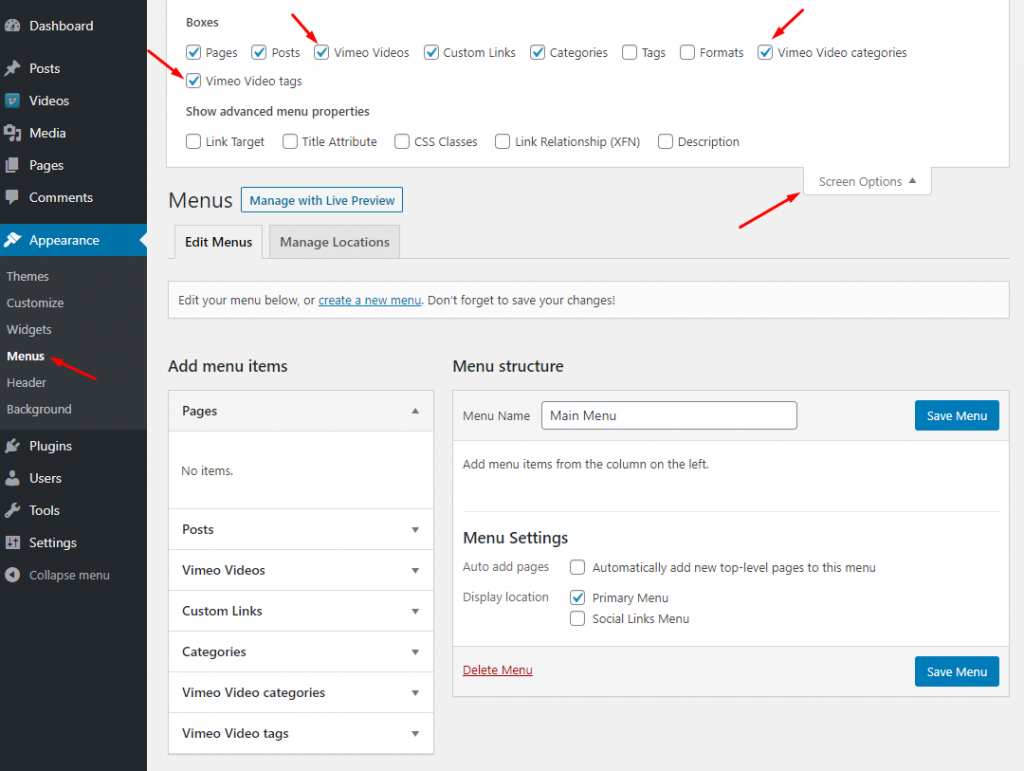Toggle the Vimeo Videos box checkbox
This screenshot has width=1024, height=771.
[x=321, y=52]
